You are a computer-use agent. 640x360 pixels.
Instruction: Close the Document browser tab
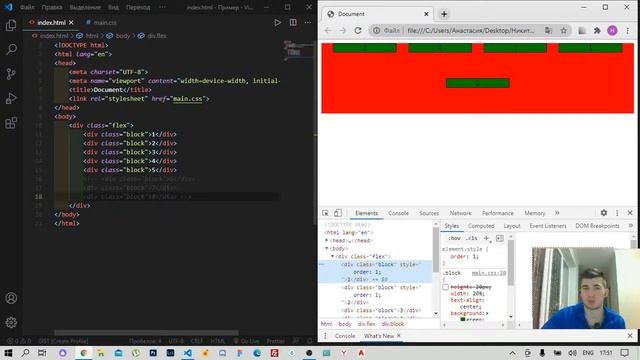[x=426, y=14]
